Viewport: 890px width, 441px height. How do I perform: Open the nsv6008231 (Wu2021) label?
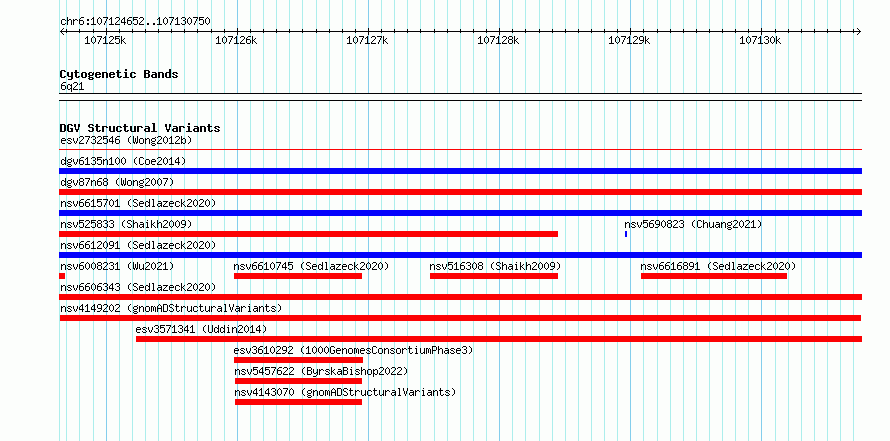(117, 266)
